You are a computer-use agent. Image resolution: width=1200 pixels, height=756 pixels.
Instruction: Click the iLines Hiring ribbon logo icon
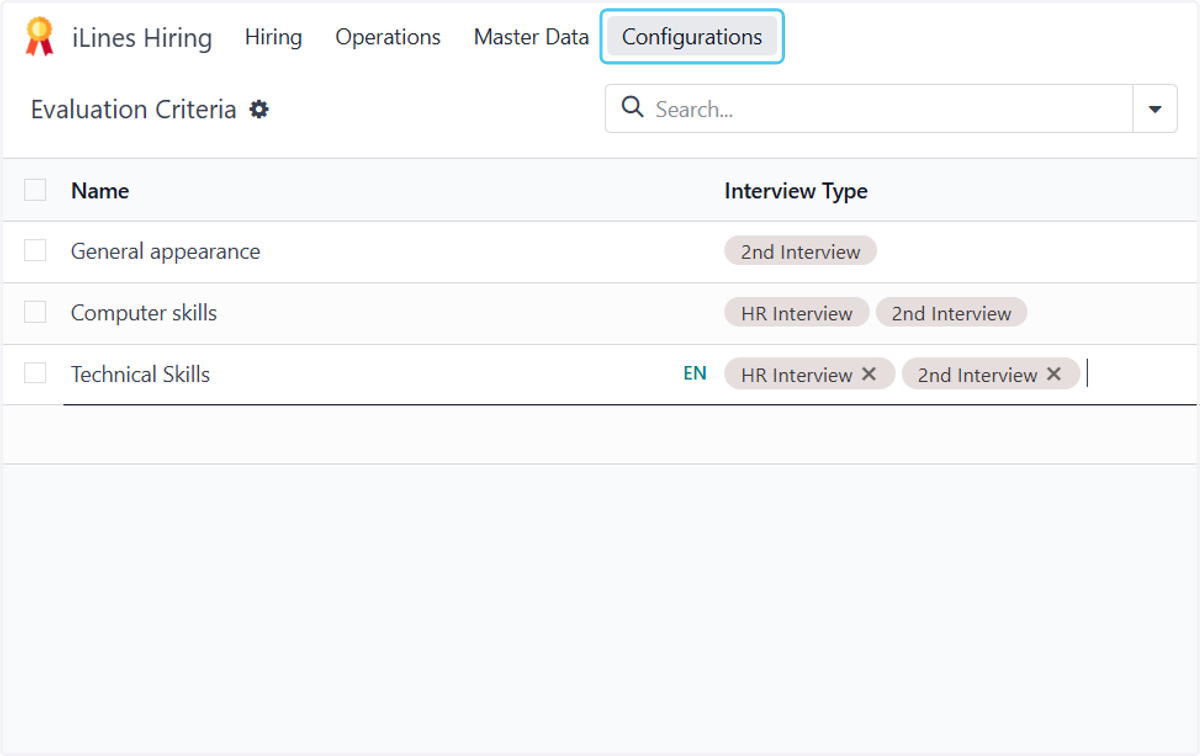(39, 37)
